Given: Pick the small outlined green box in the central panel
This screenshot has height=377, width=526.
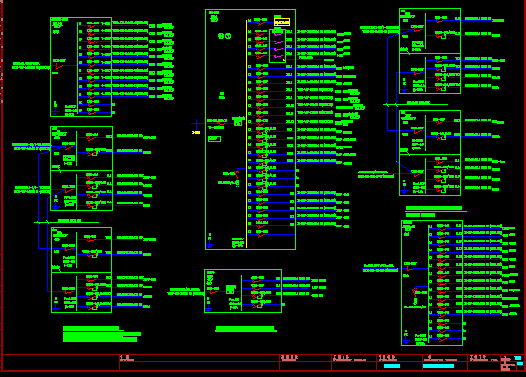Looking at the screenshot, I should click(x=214, y=139).
